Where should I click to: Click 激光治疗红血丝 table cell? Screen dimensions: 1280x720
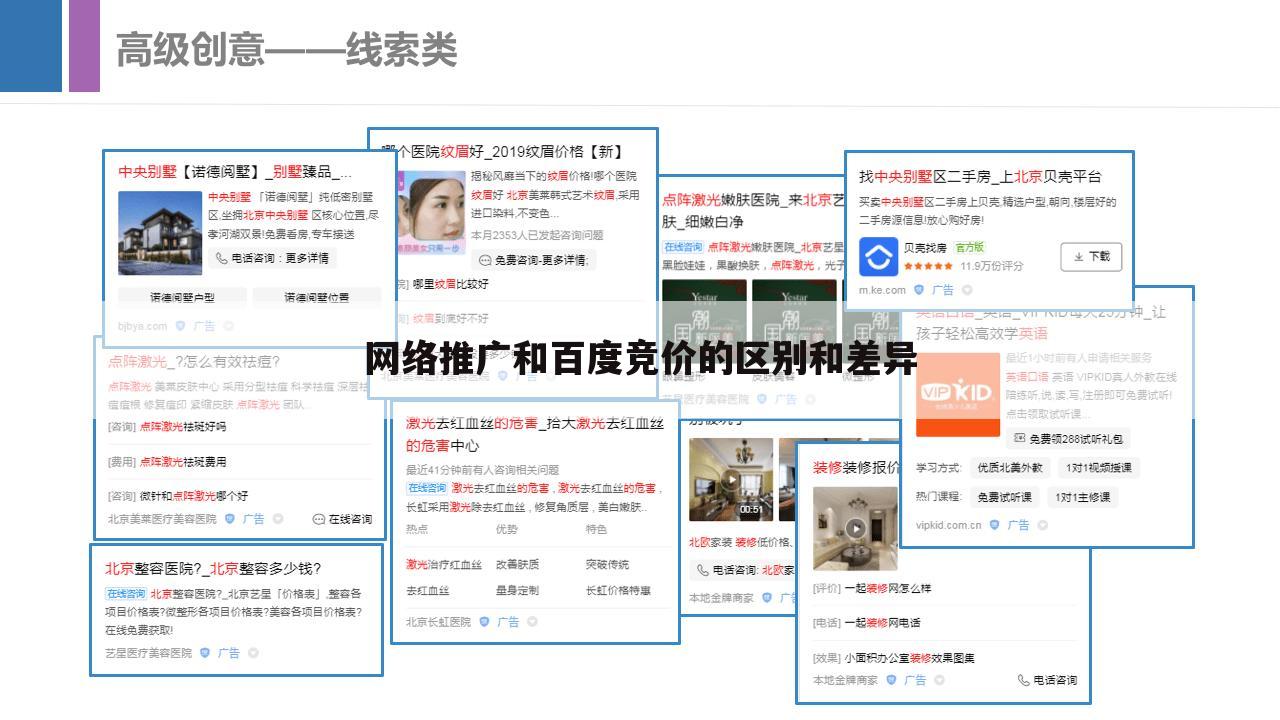tap(444, 564)
